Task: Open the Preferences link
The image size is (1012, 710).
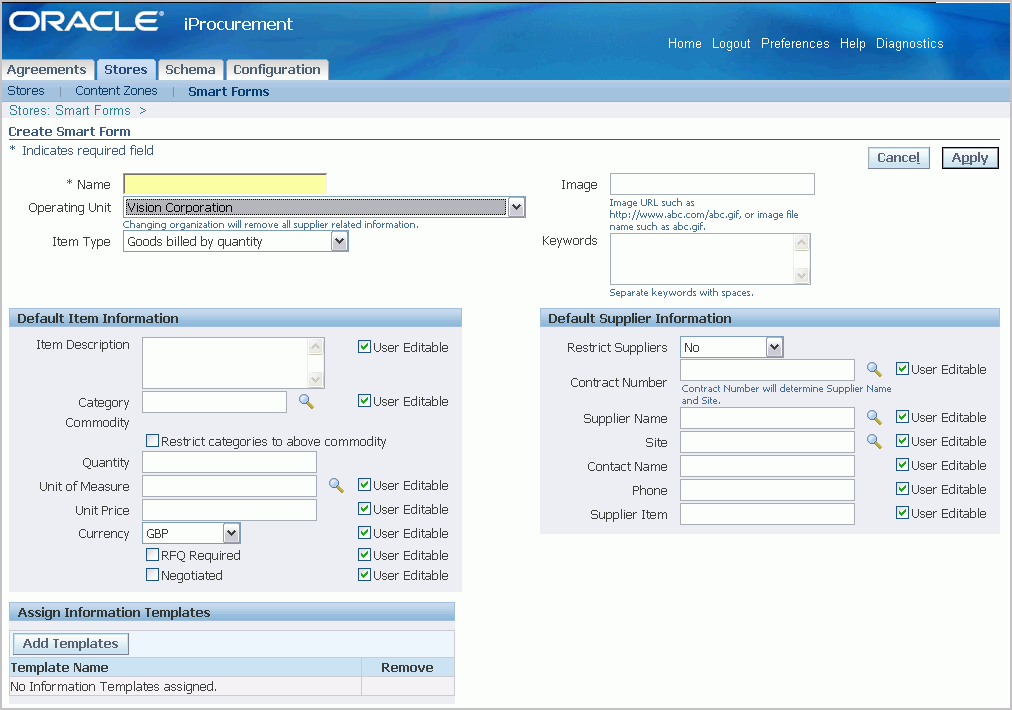Action: click(795, 43)
